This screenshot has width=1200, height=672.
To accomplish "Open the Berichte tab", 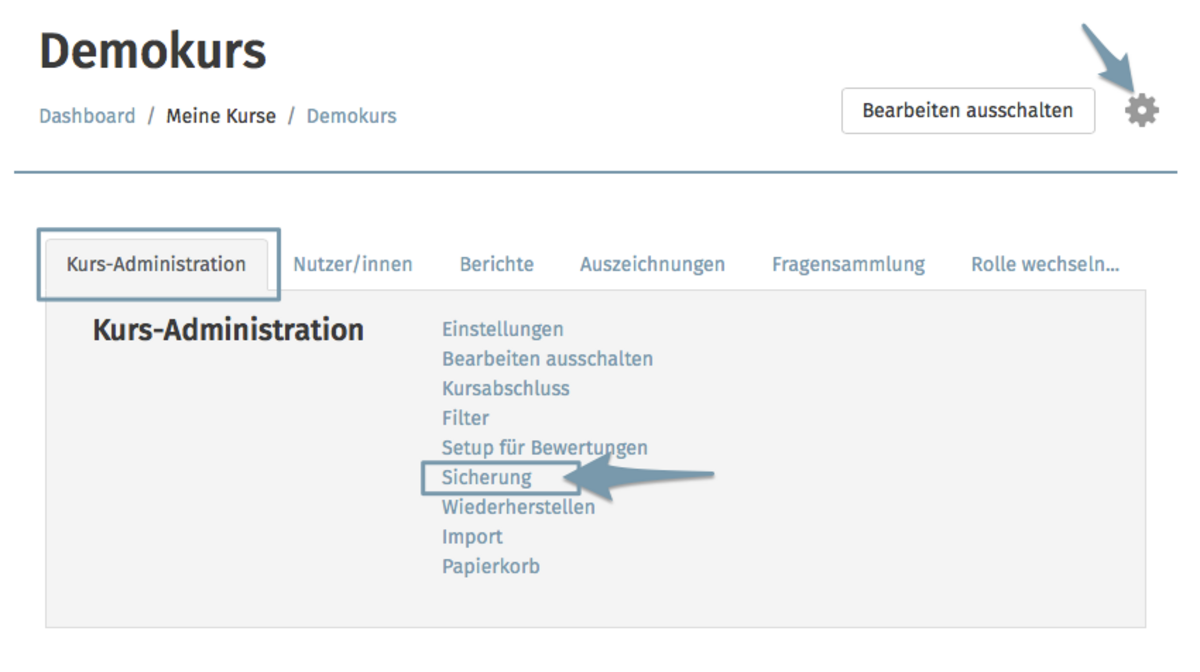I will pos(497,265).
